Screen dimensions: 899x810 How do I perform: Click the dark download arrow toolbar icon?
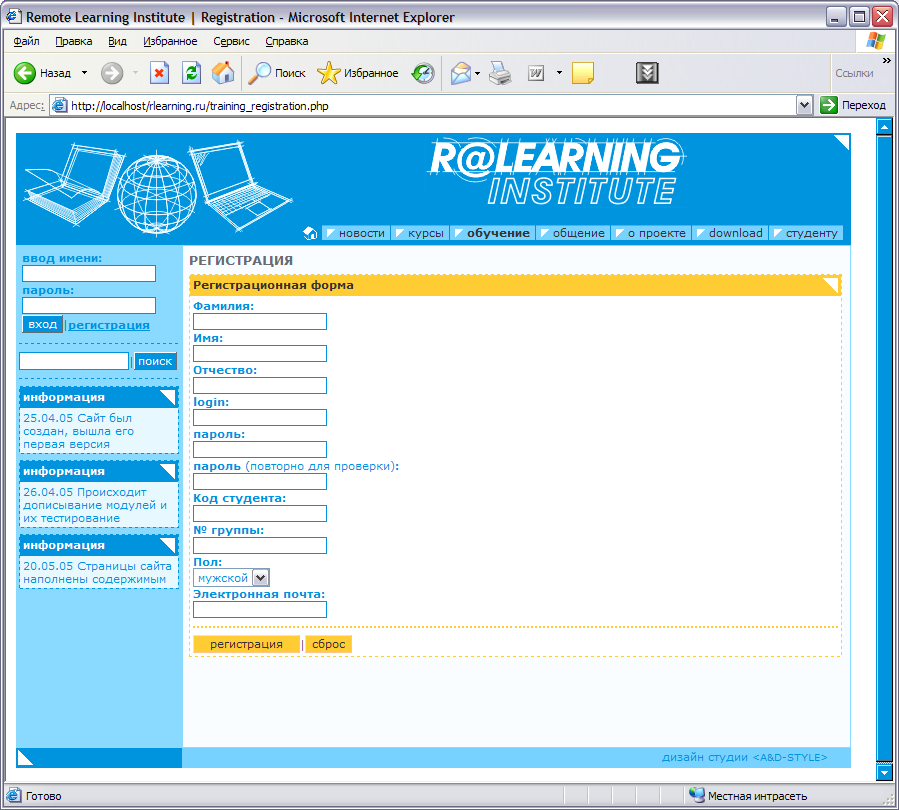(647, 73)
